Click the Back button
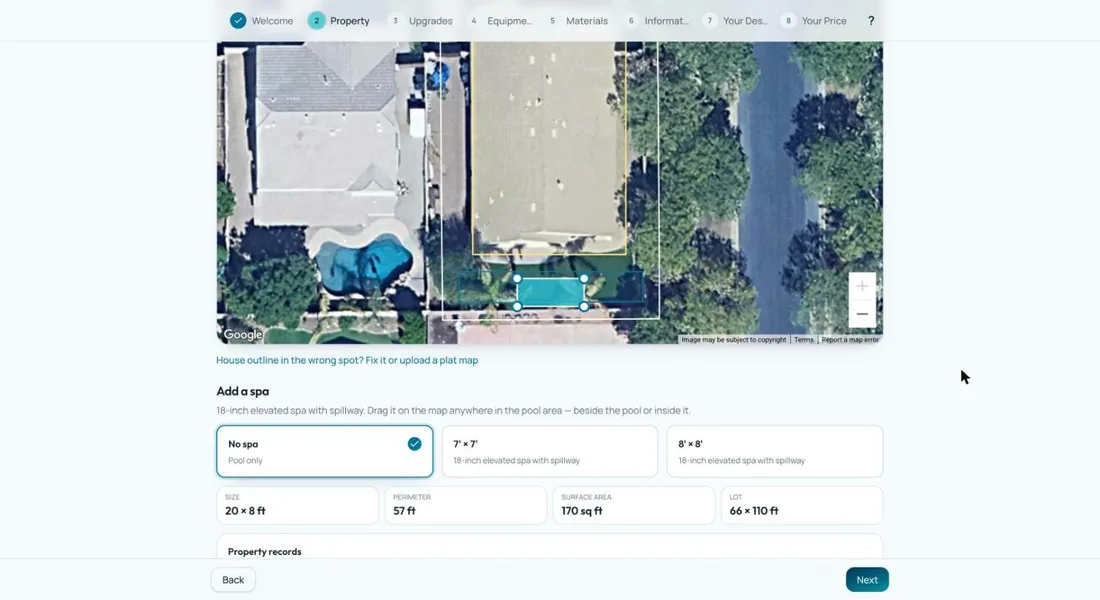1100x600 pixels. click(x=233, y=580)
